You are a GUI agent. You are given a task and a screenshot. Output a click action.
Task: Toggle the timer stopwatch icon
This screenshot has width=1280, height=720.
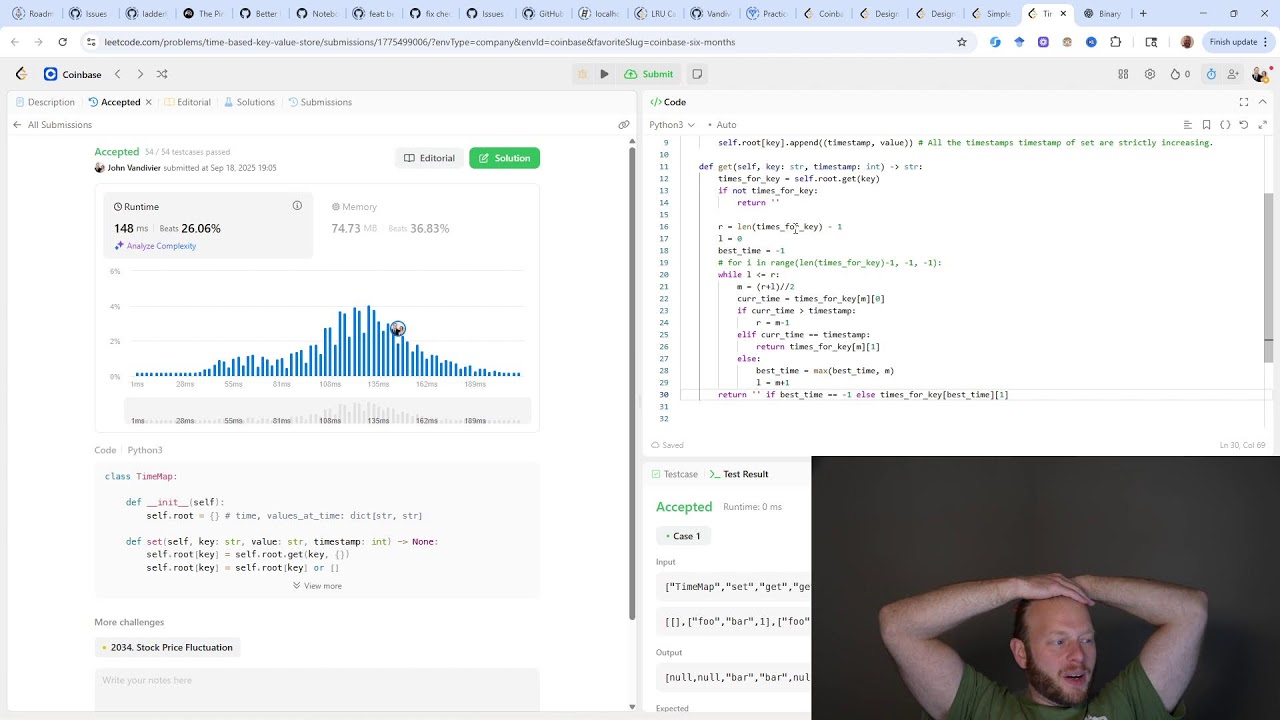tap(1211, 74)
